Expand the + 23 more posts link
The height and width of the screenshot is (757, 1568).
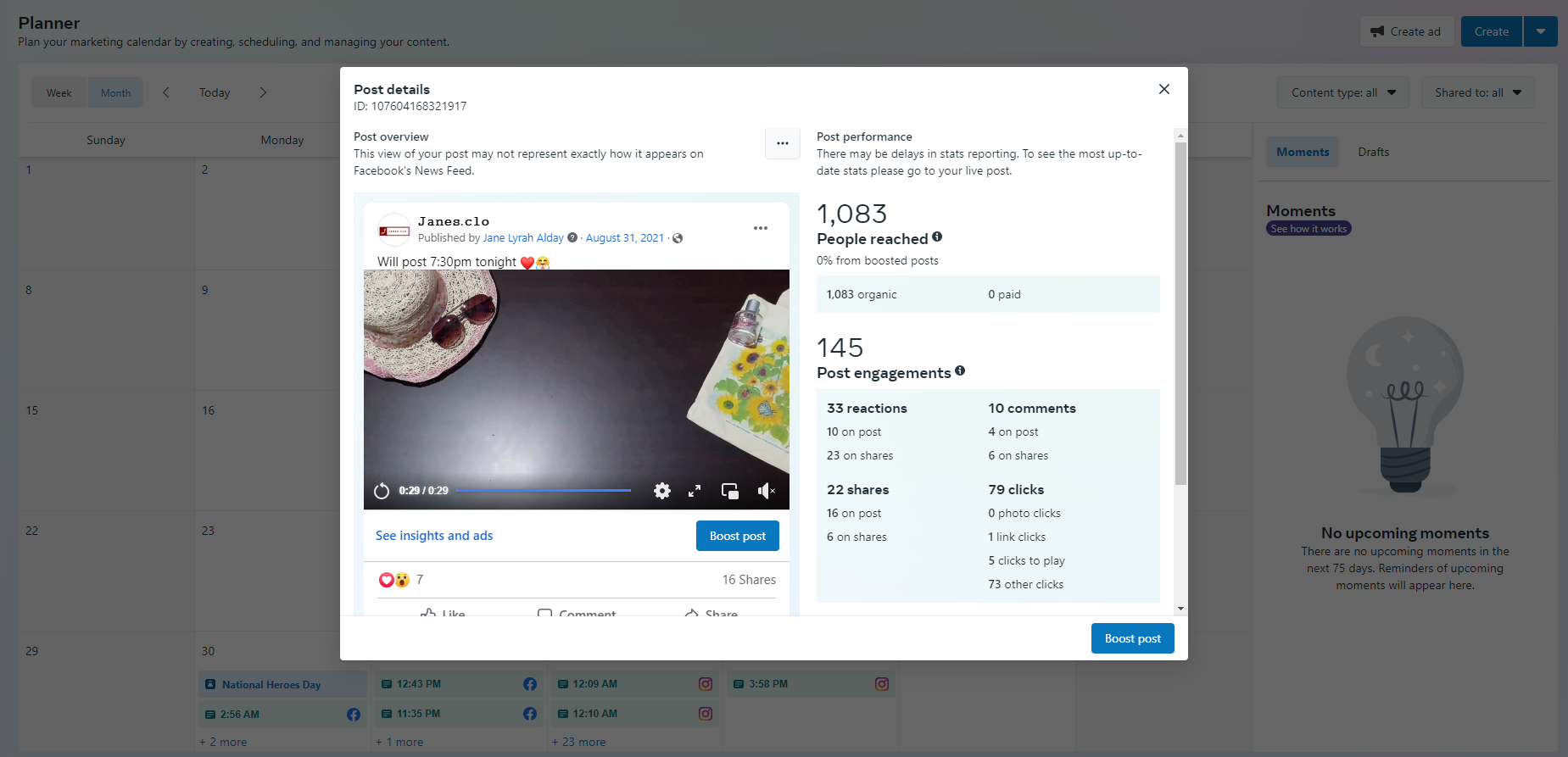pos(579,743)
